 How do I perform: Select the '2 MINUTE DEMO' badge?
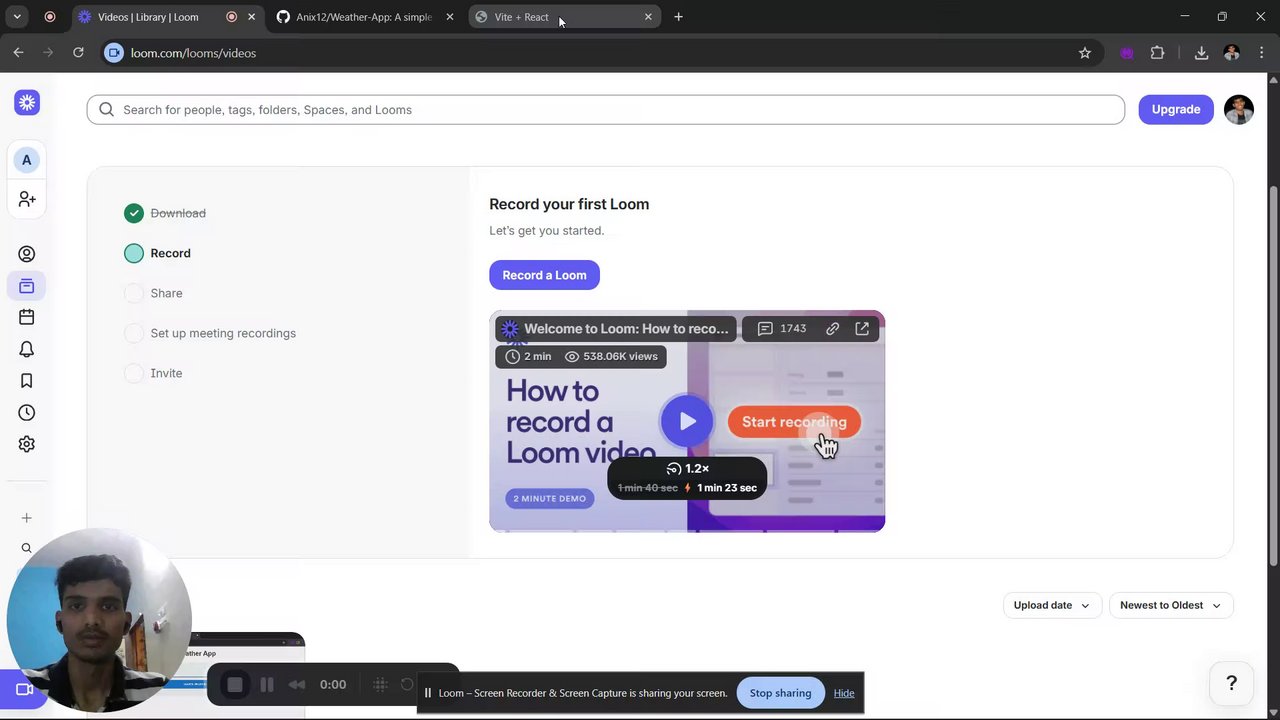tap(550, 498)
